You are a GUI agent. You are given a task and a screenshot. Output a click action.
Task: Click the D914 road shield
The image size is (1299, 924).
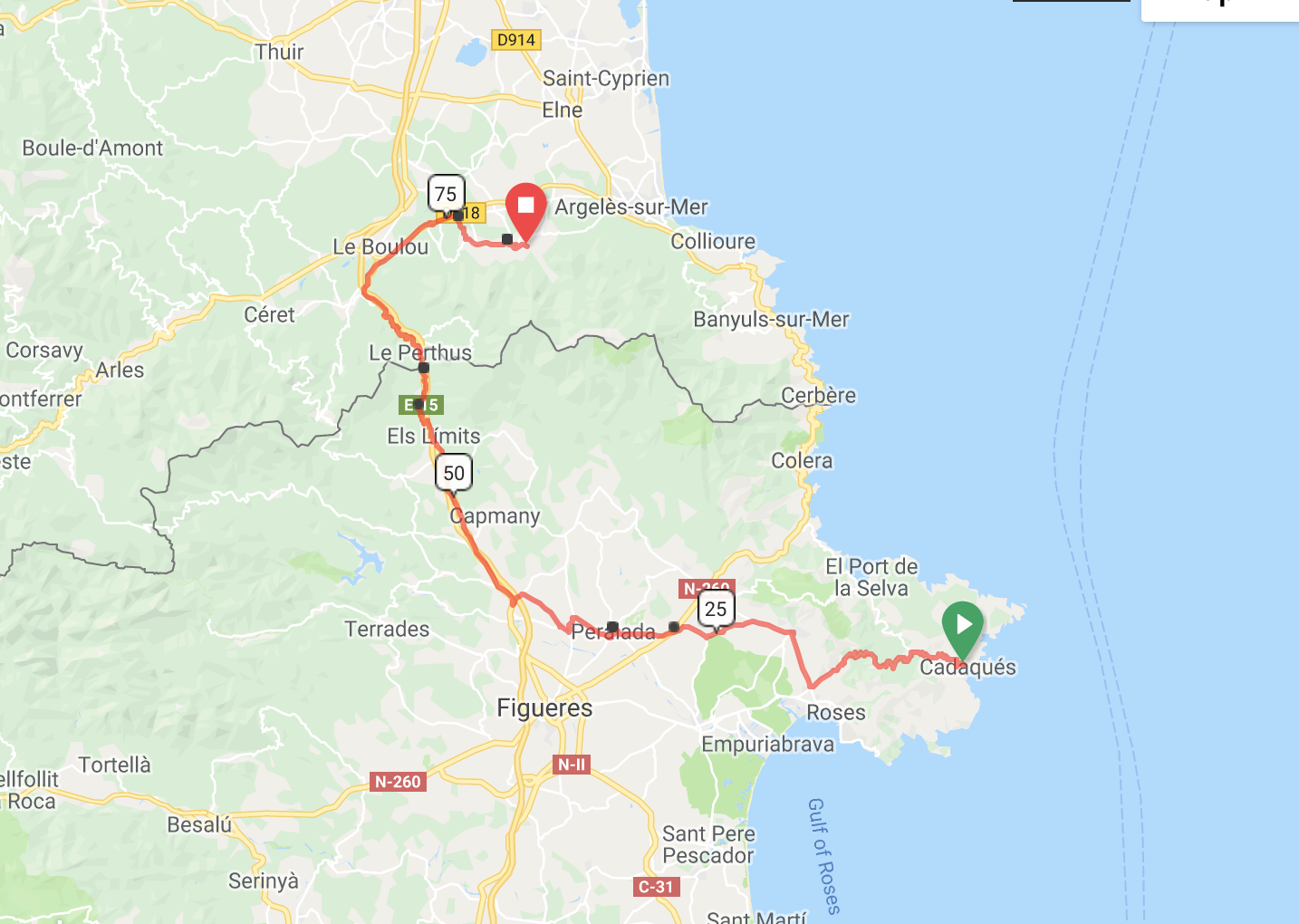516,40
